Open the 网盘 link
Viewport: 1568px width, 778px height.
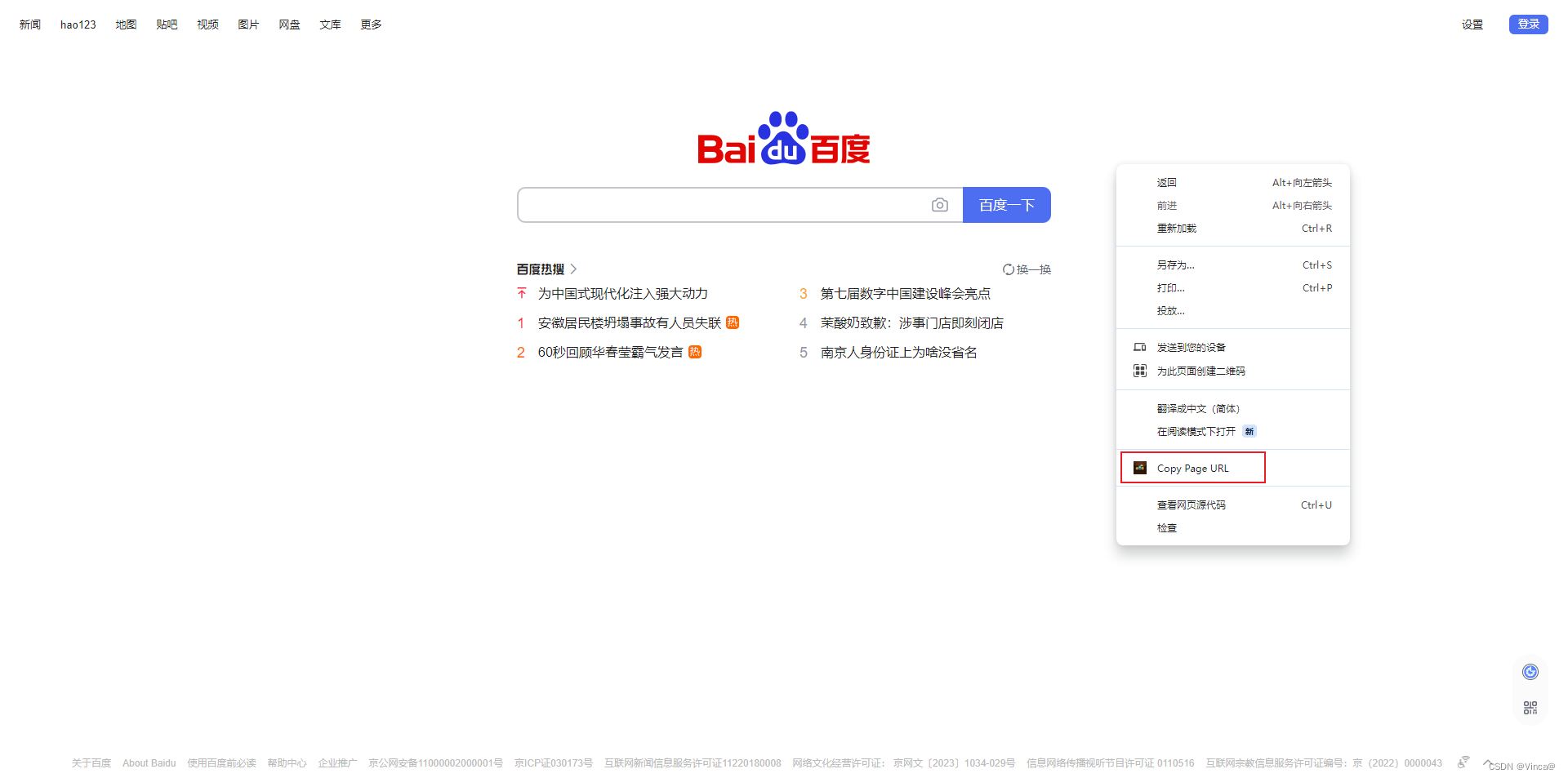pos(290,24)
